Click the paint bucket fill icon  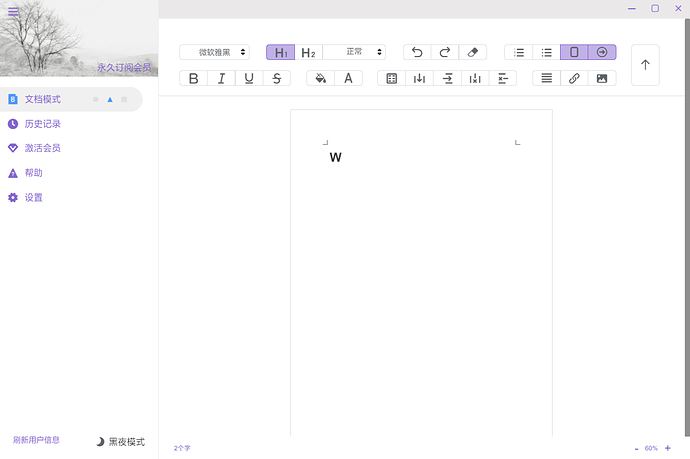point(320,78)
